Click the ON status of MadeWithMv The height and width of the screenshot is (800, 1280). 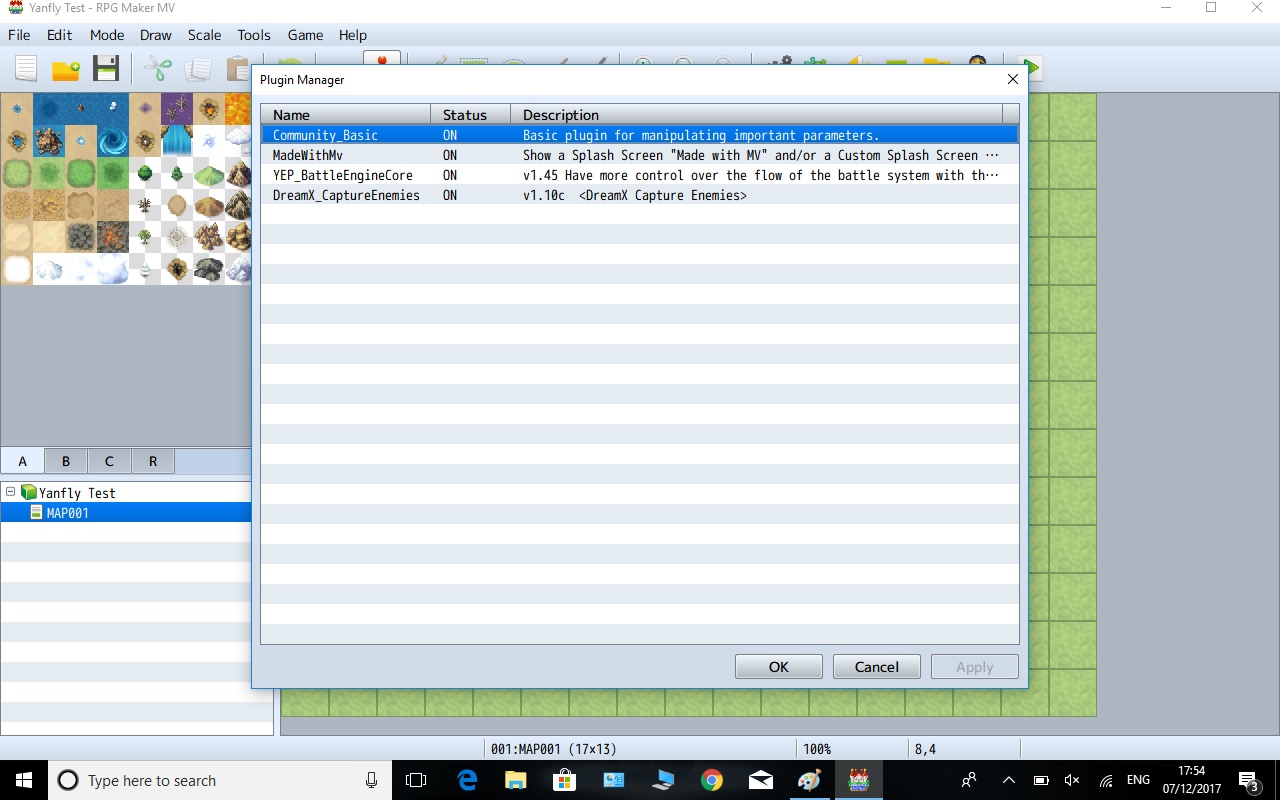450,155
